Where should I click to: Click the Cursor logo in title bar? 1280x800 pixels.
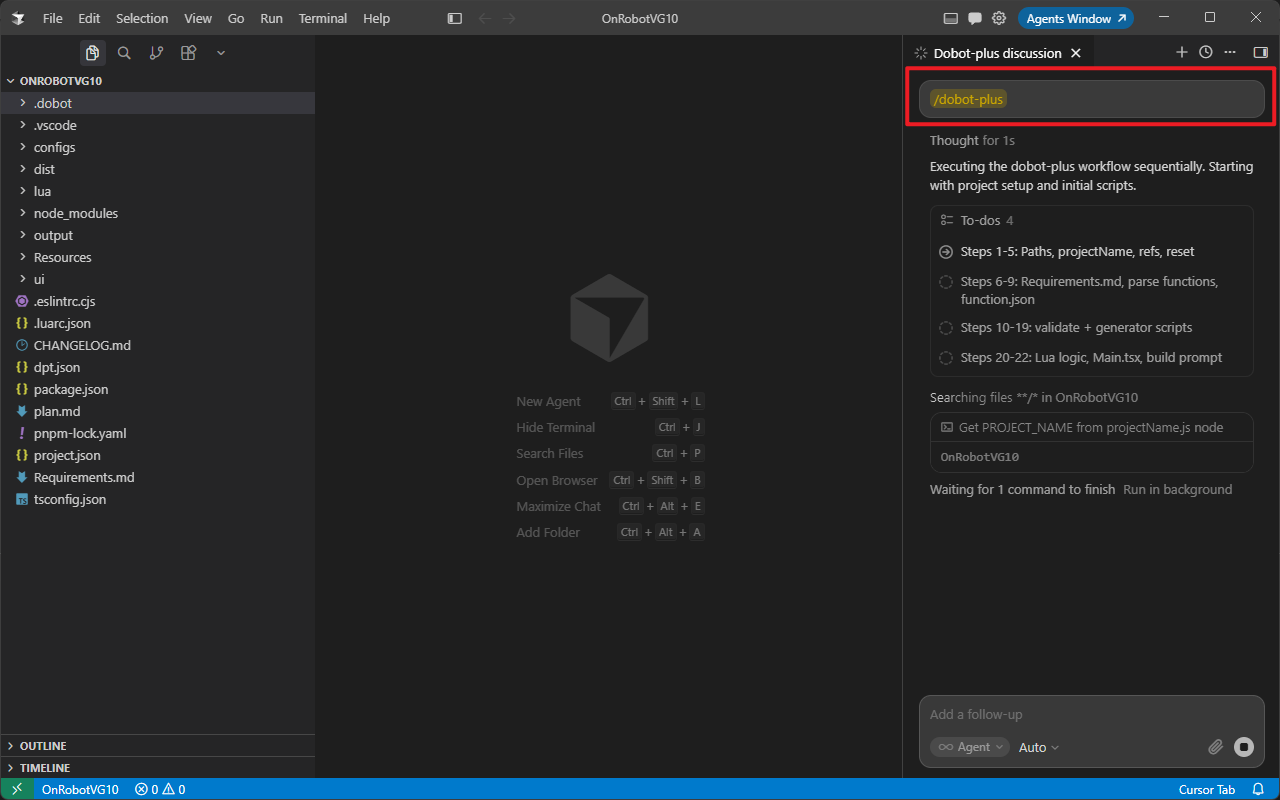[18, 18]
